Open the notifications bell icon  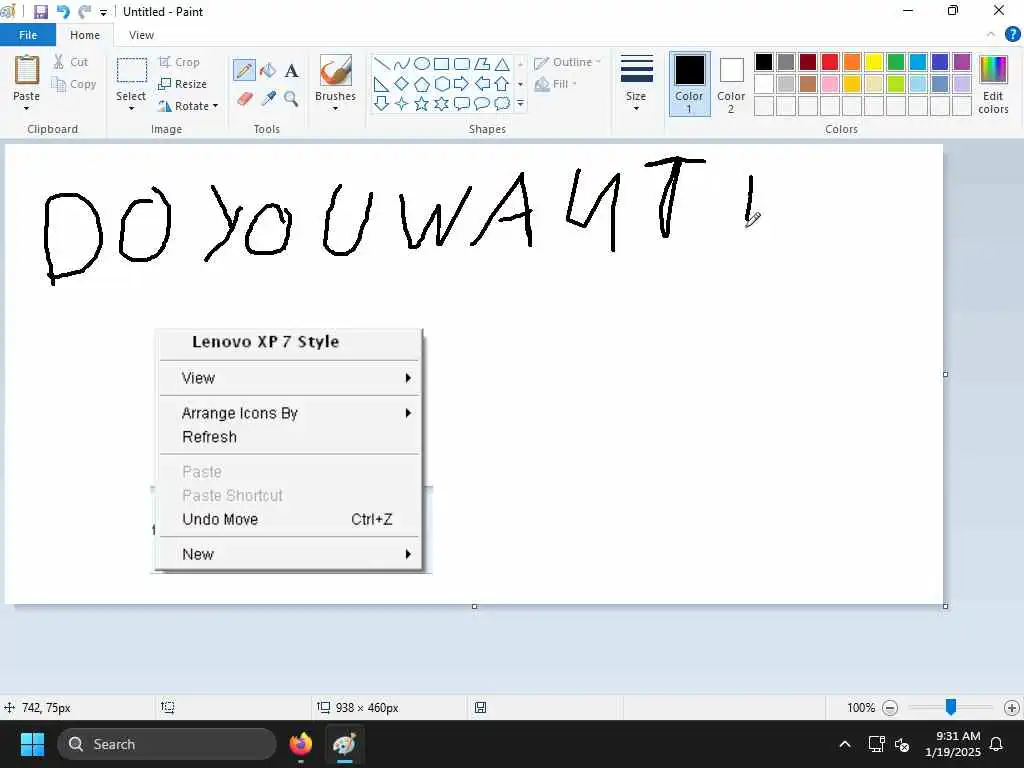pyautogui.click(x=997, y=744)
